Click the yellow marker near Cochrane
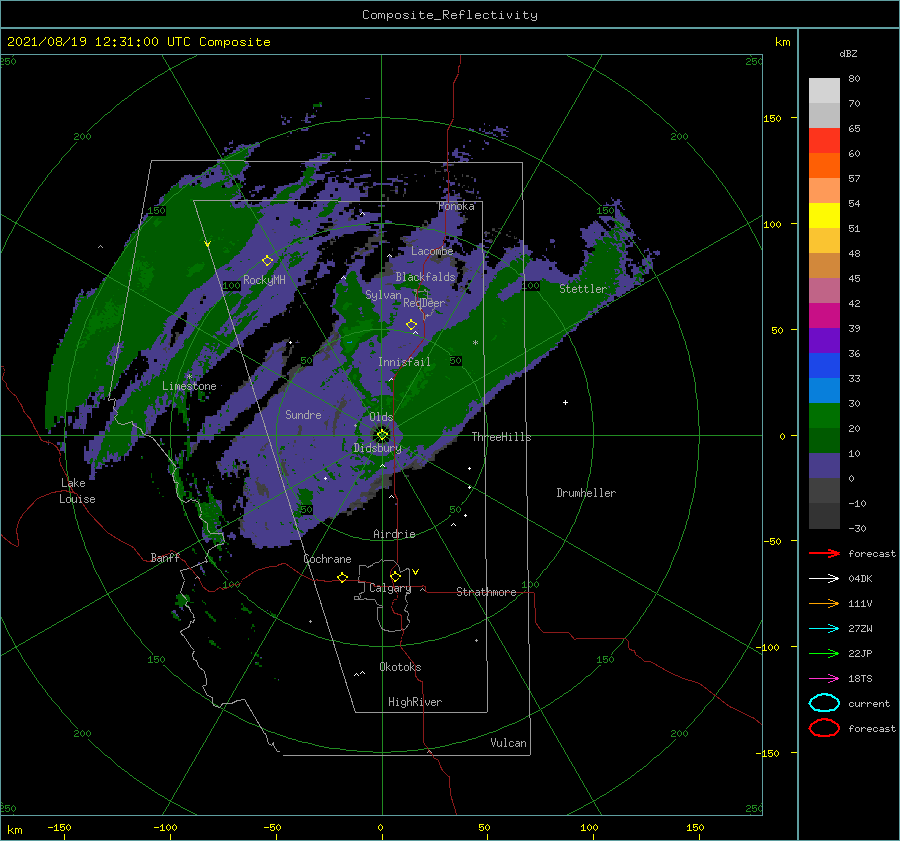The image size is (900, 841). coord(343,577)
